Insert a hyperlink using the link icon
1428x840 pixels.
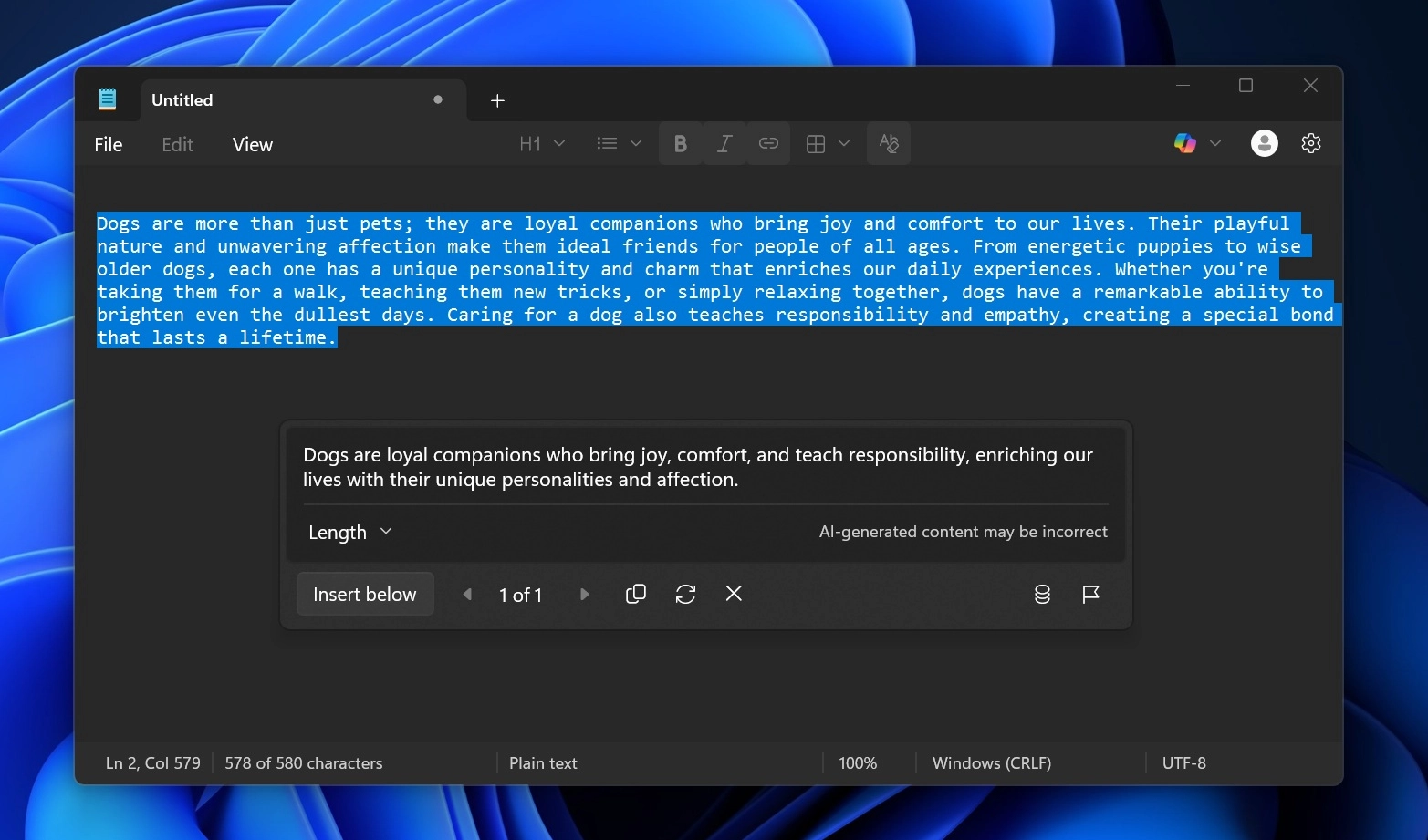click(767, 143)
